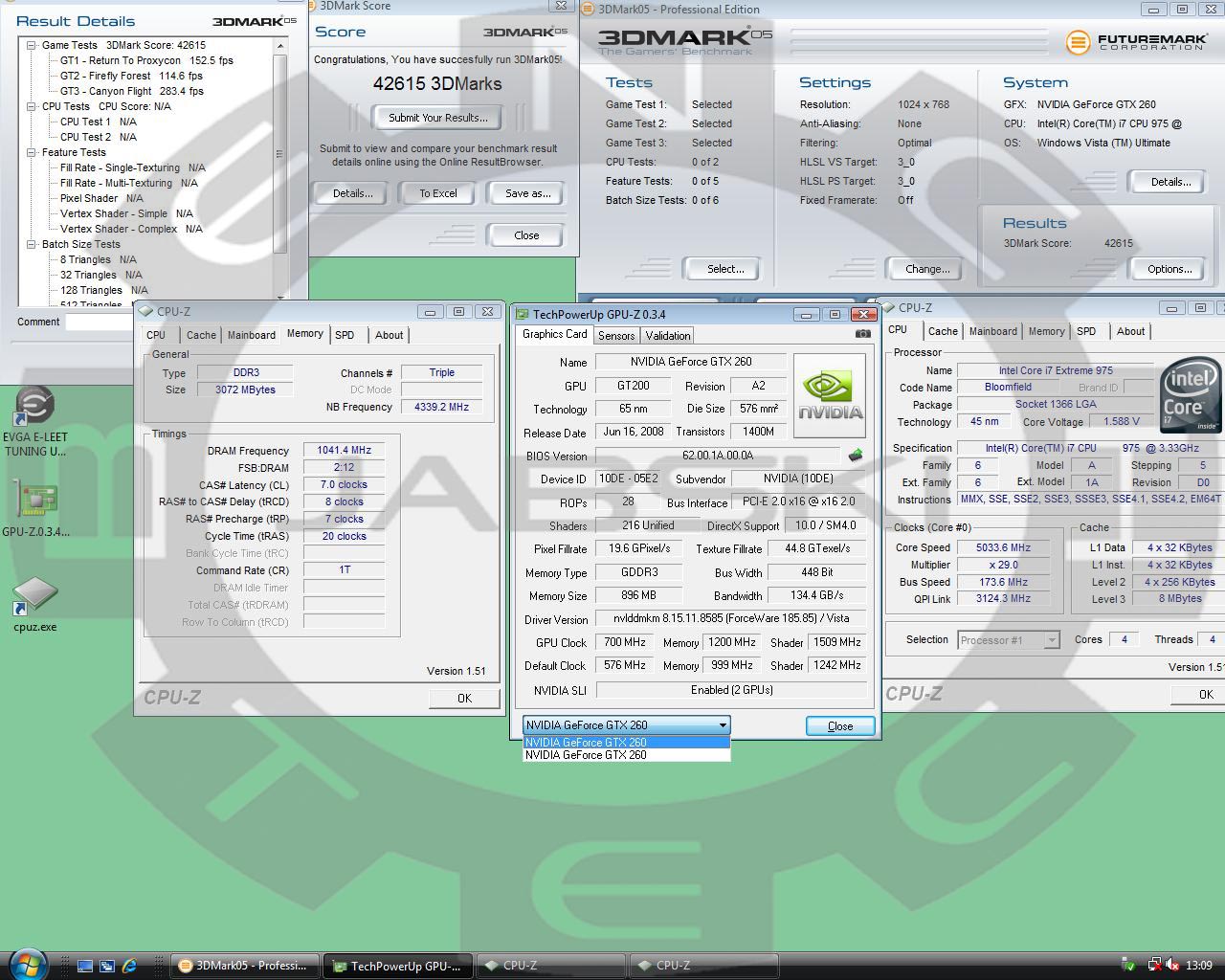Click the Result Details scrollbar up arrow
The height and width of the screenshot is (980, 1225).
pos(280,46)
